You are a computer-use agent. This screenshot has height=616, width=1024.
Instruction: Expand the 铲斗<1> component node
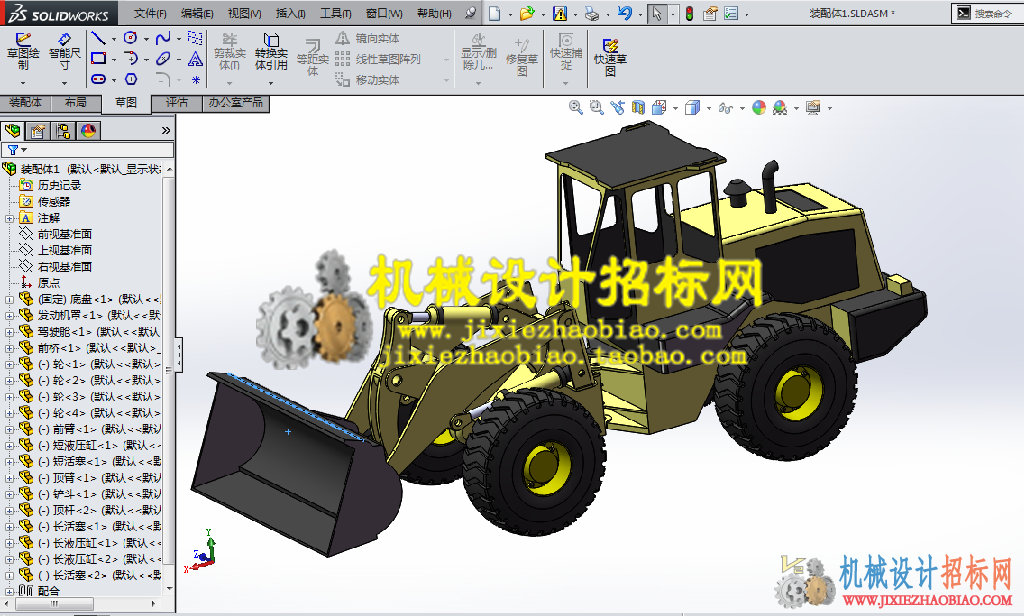click(9, 494)
